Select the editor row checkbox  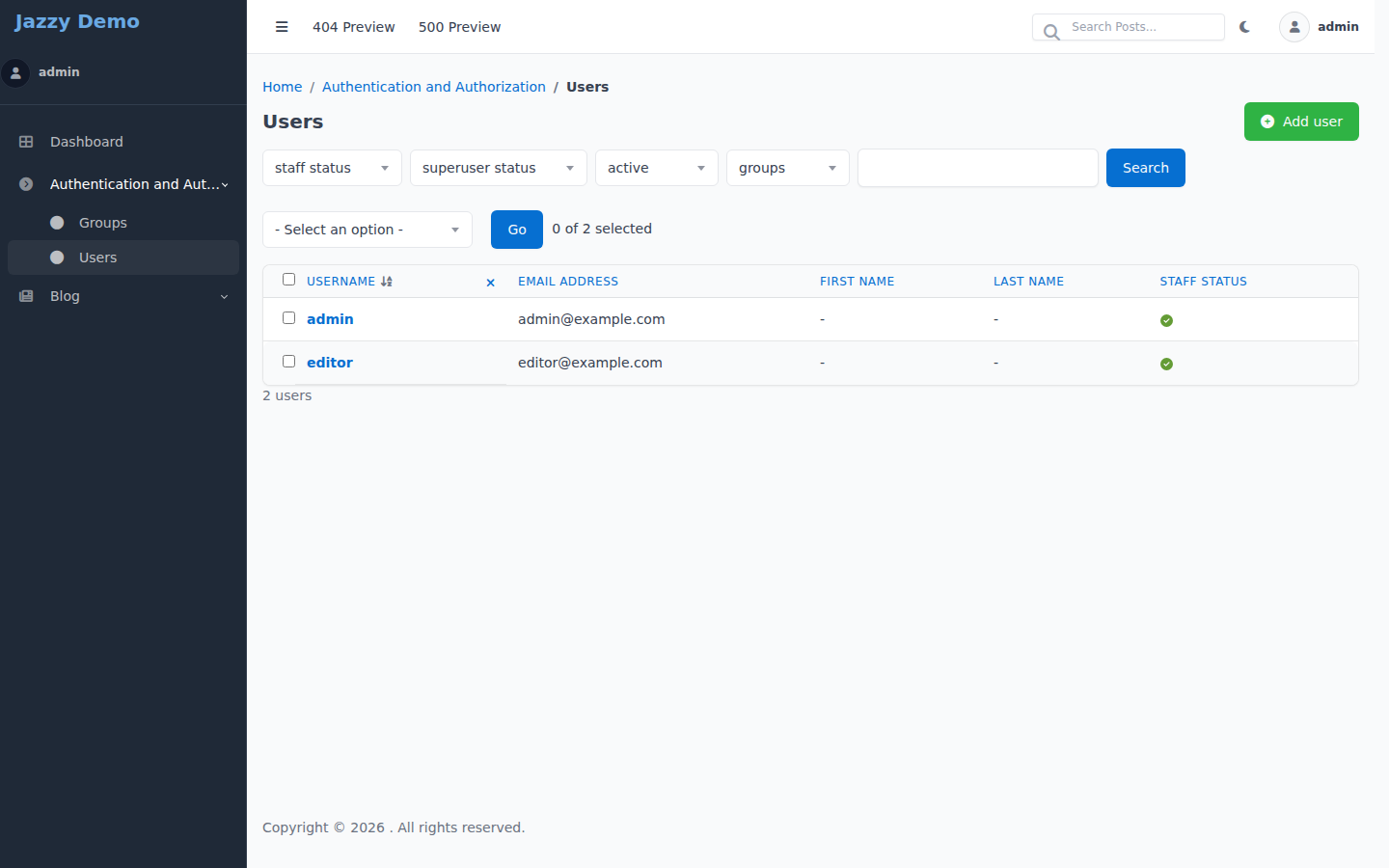[x=288, y=362]
